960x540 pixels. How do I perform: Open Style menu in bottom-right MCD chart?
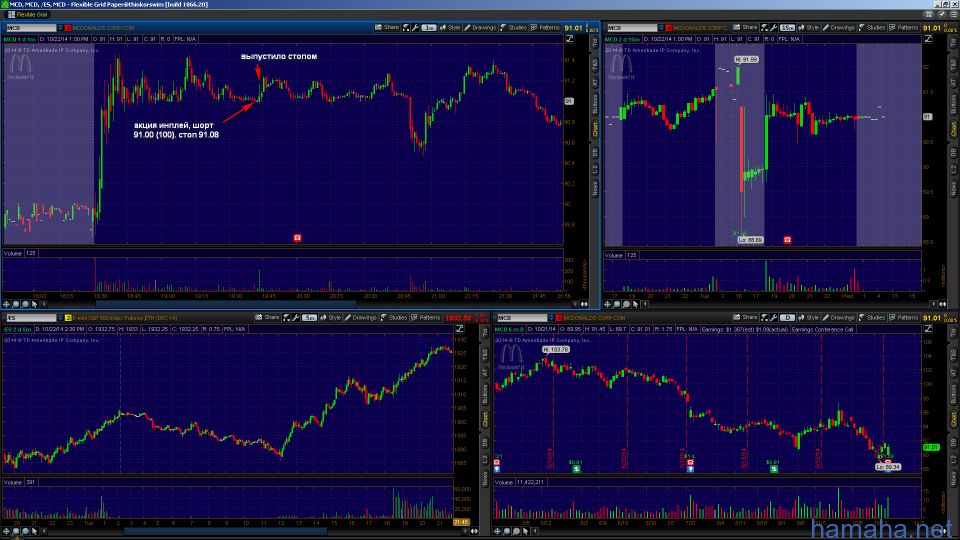(x=809, y=318)
